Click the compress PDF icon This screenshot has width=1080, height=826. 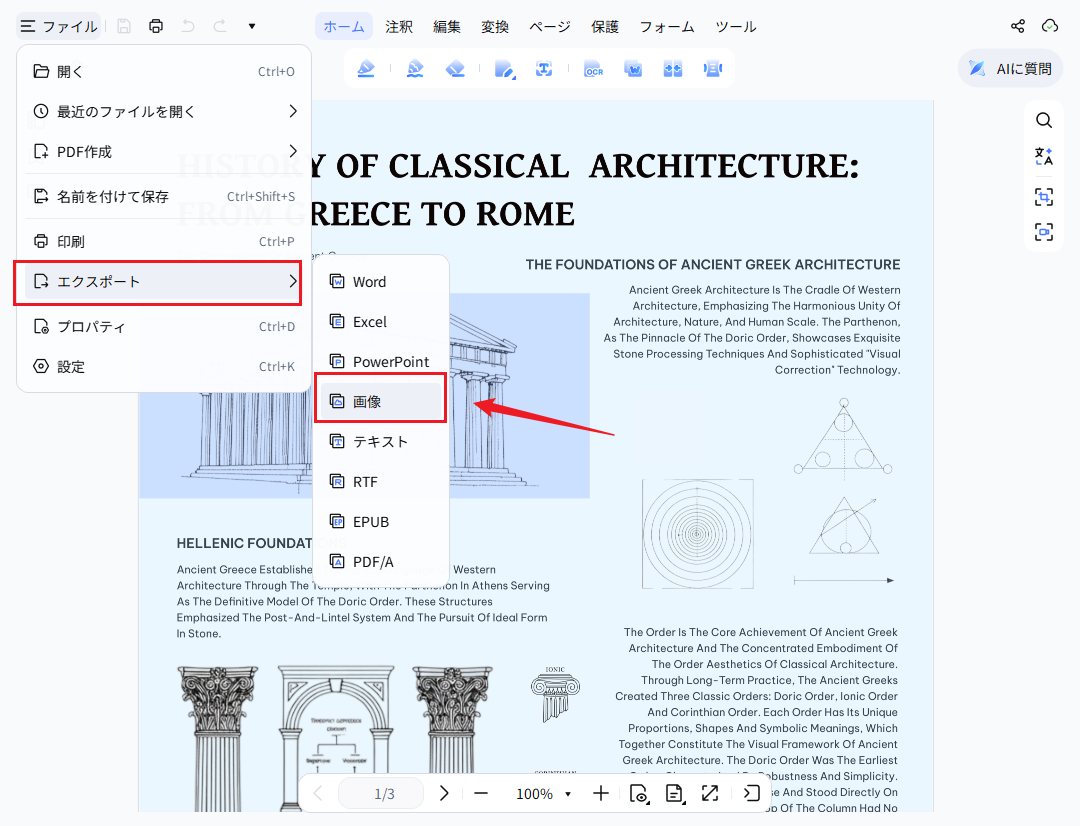(x=713, y=69)
